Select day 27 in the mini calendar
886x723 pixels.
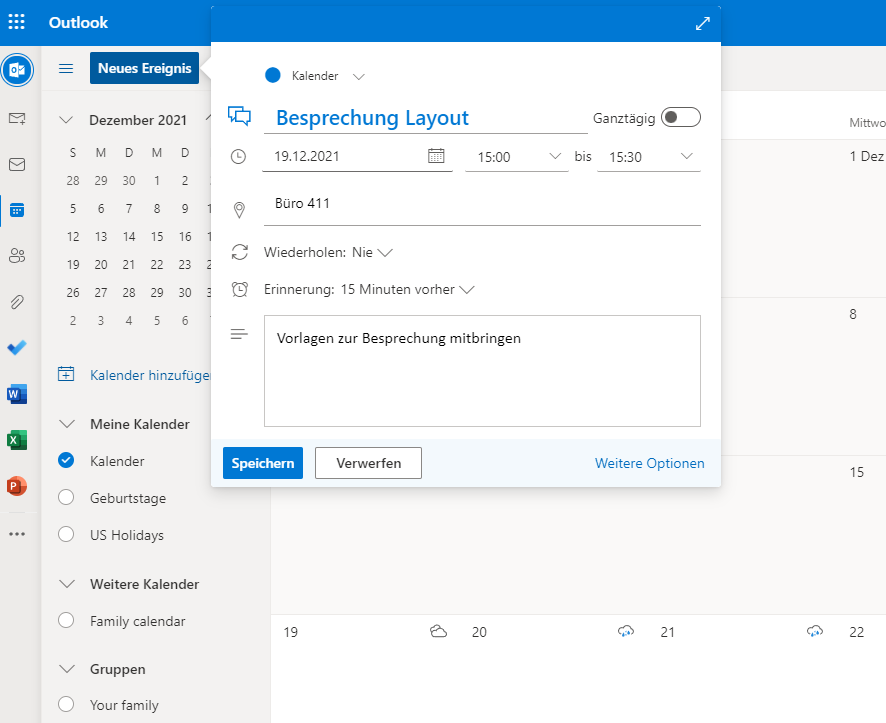pyautogui.click(x=101, y=293)
